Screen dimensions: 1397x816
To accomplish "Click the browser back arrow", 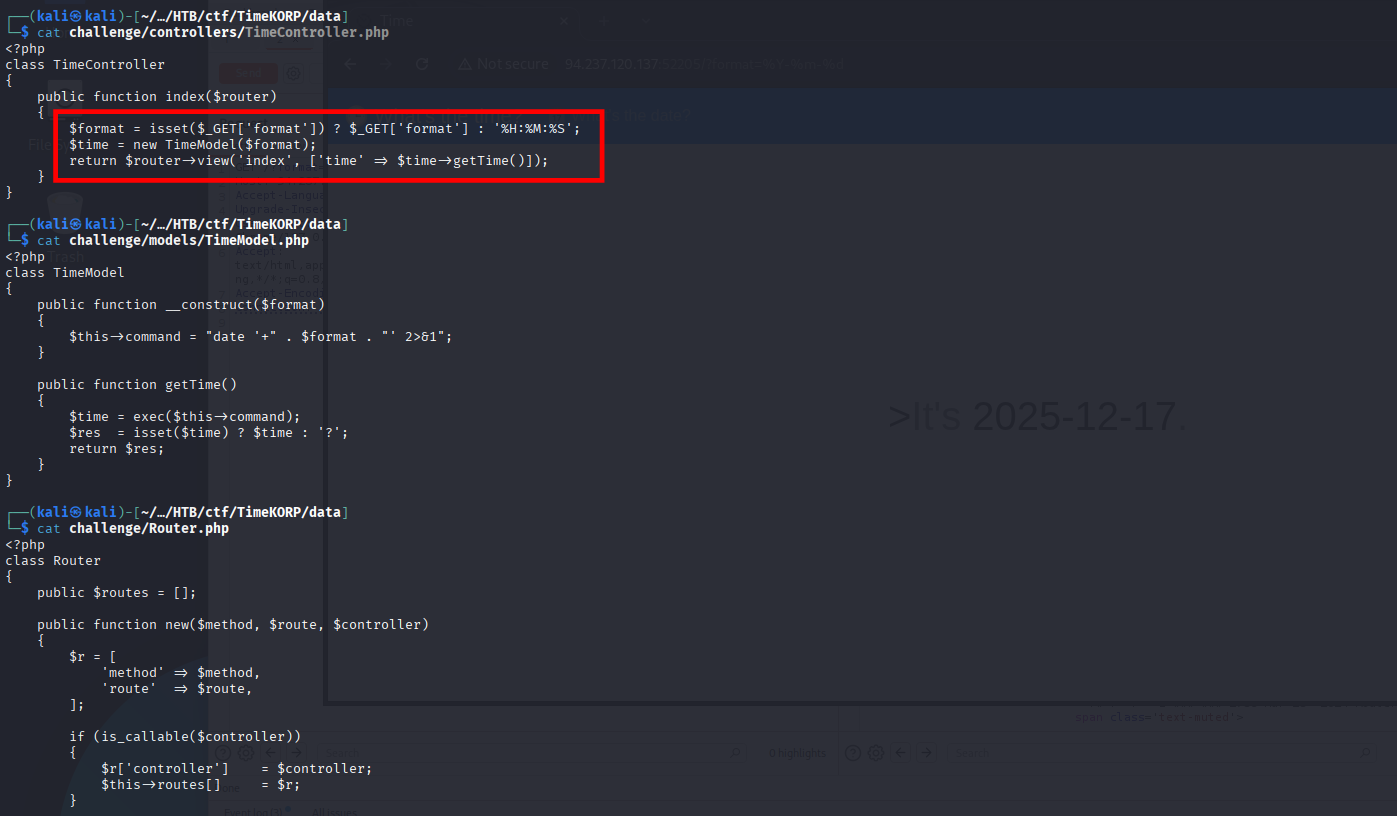I will tap(350, 64).
